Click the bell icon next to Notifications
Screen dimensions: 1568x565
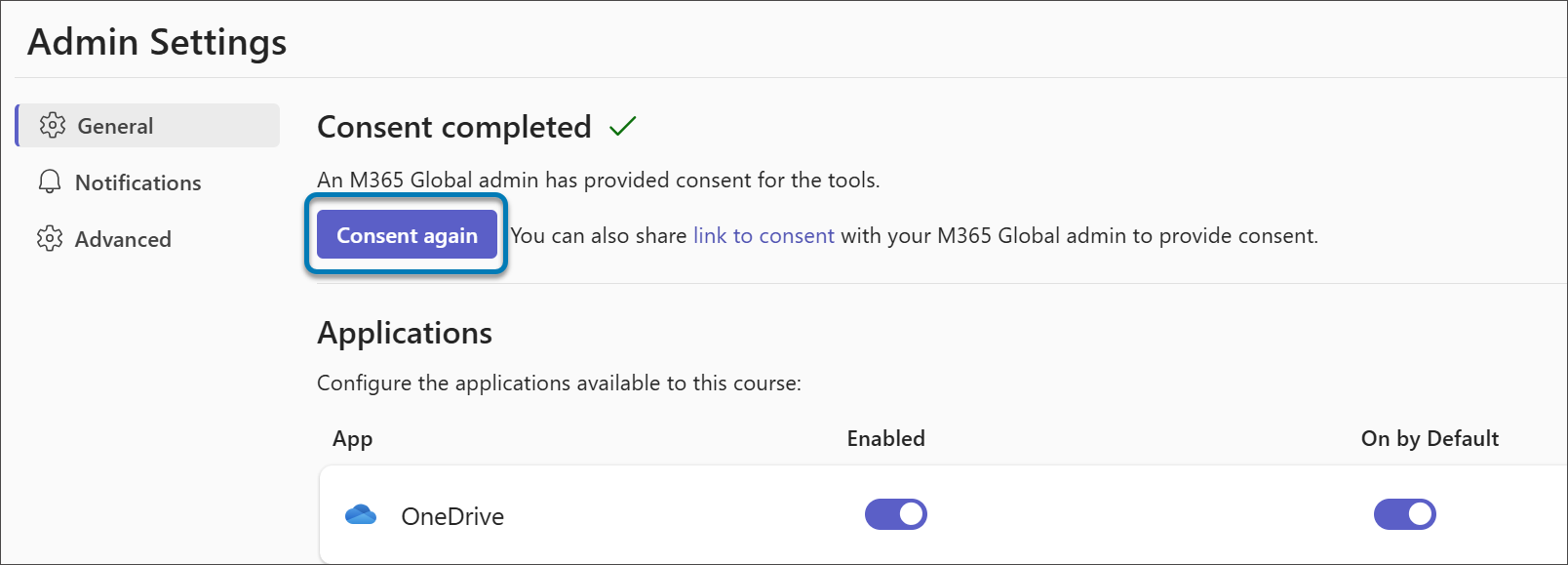[51, 182]
